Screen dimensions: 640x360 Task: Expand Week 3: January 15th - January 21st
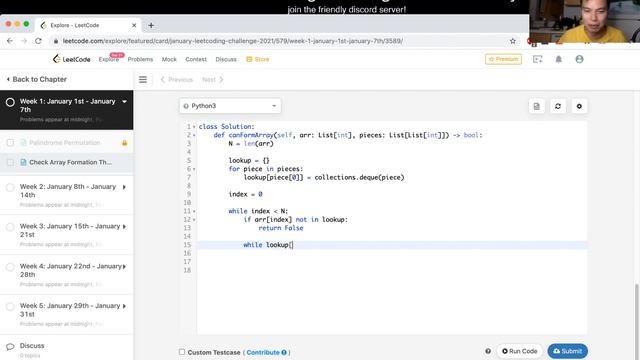coord(124,227)
